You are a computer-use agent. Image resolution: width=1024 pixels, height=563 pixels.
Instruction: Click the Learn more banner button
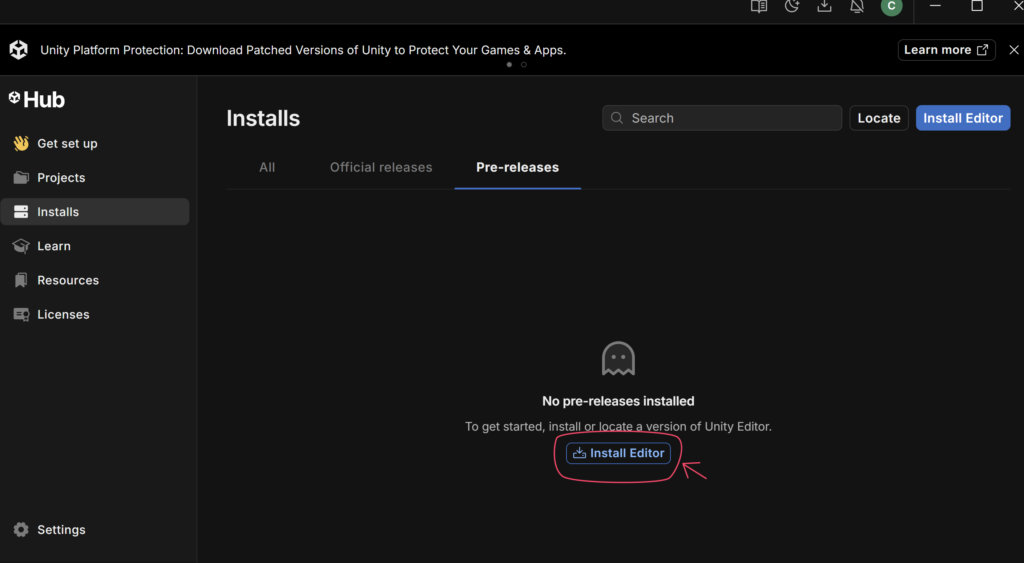946,50
